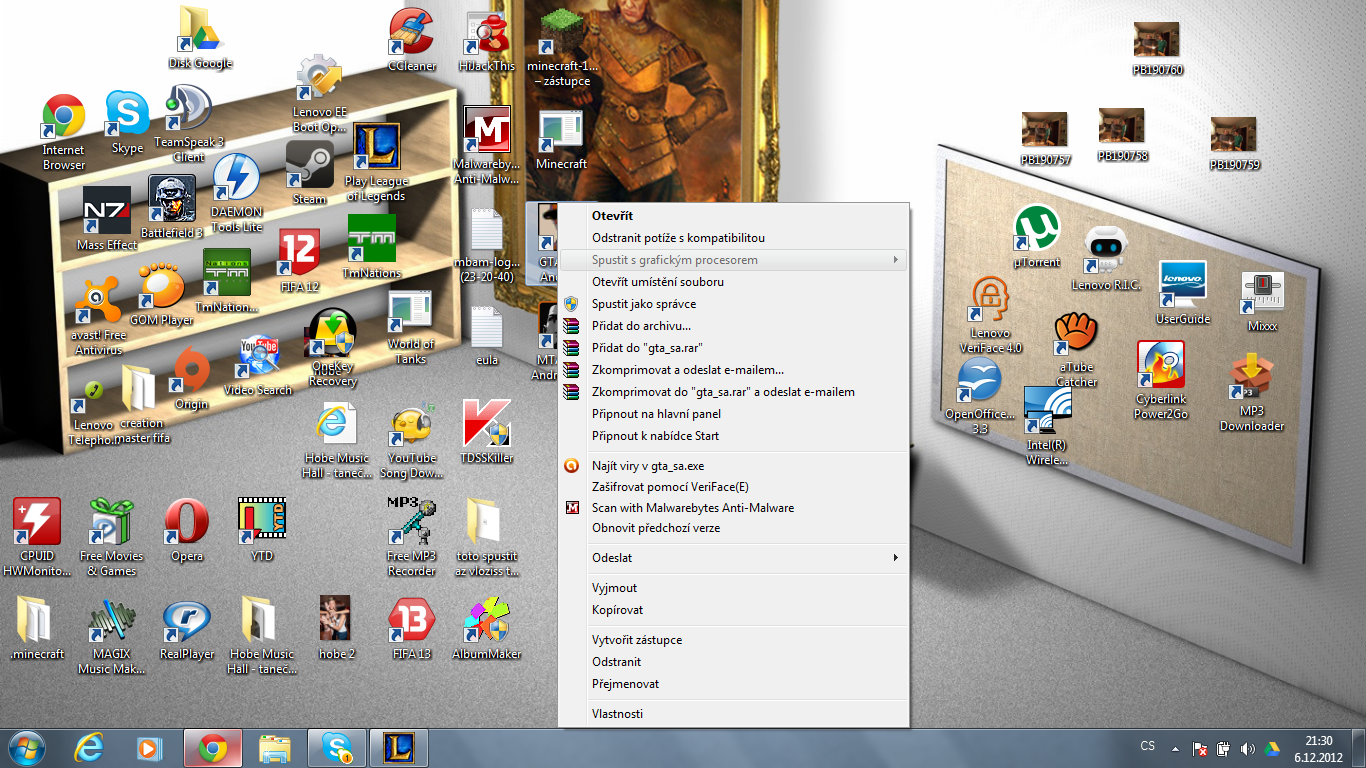Choose Obnovit předchozí verze
Viewport: 1366px width, 768px height.
pos(734,528)
